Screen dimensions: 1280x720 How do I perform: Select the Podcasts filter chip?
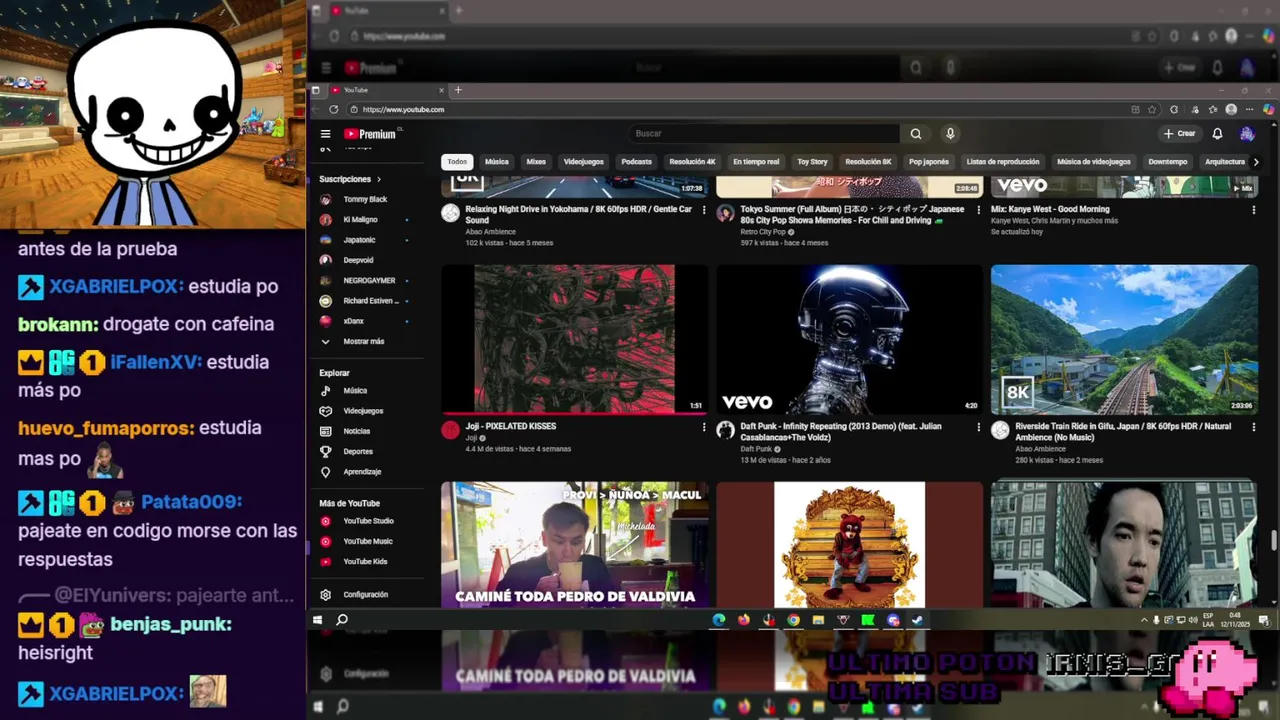click(636, 161)
